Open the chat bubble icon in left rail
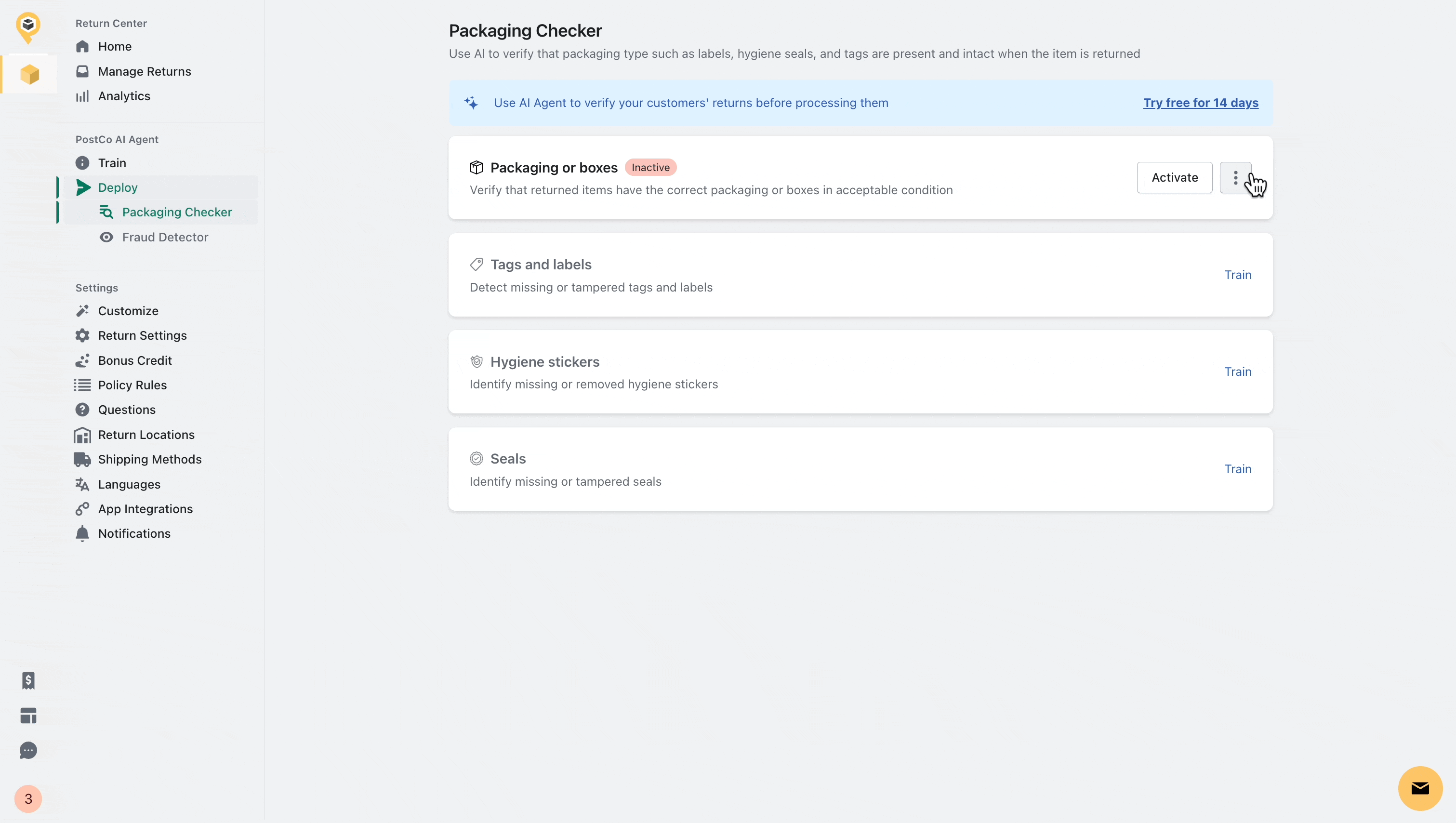Screen dimensions: 1456x823 28,751
